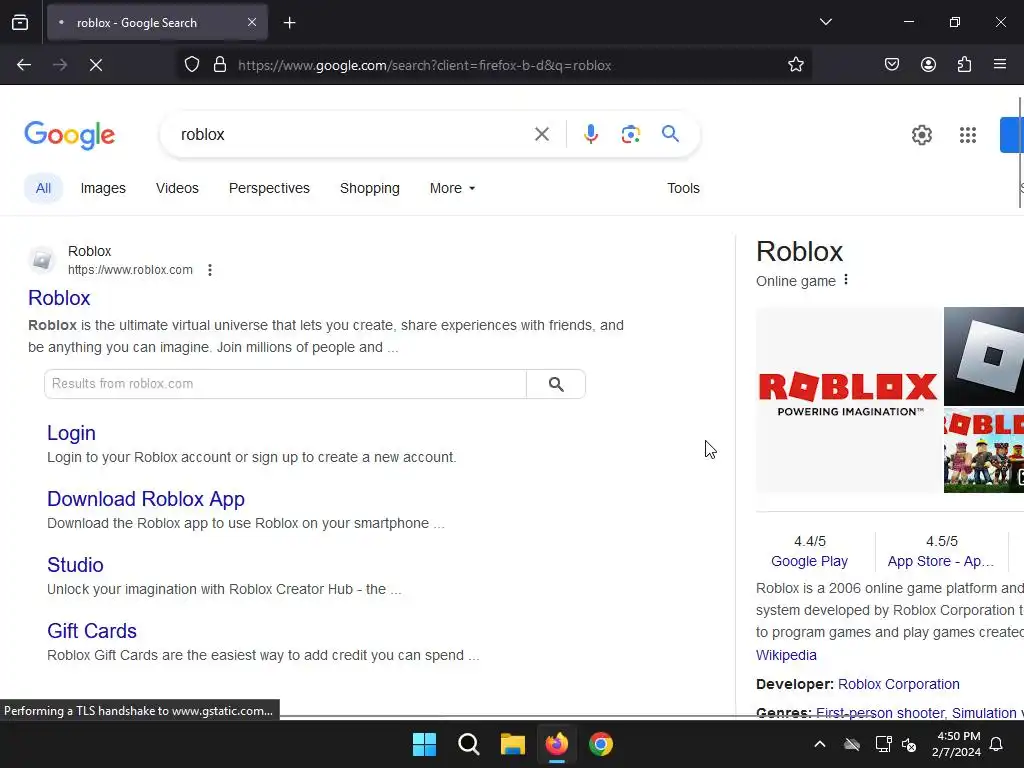Click the page vertical scrollbar
Viewport: 1024px width, 768px height.
click(1019, 153)
